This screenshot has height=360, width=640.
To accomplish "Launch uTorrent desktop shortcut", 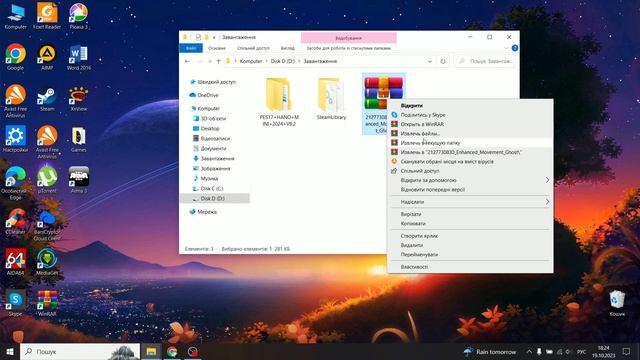I will 47,180.
